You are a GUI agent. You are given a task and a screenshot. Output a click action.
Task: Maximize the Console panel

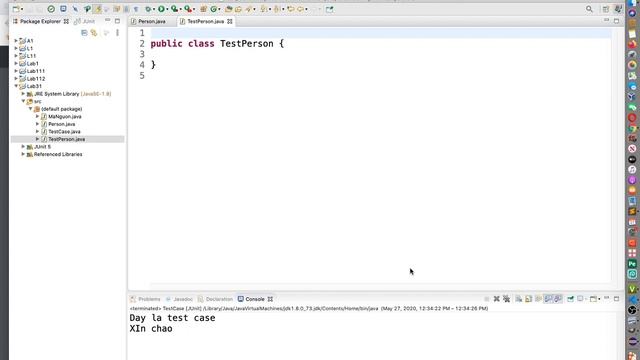(616, 299)
